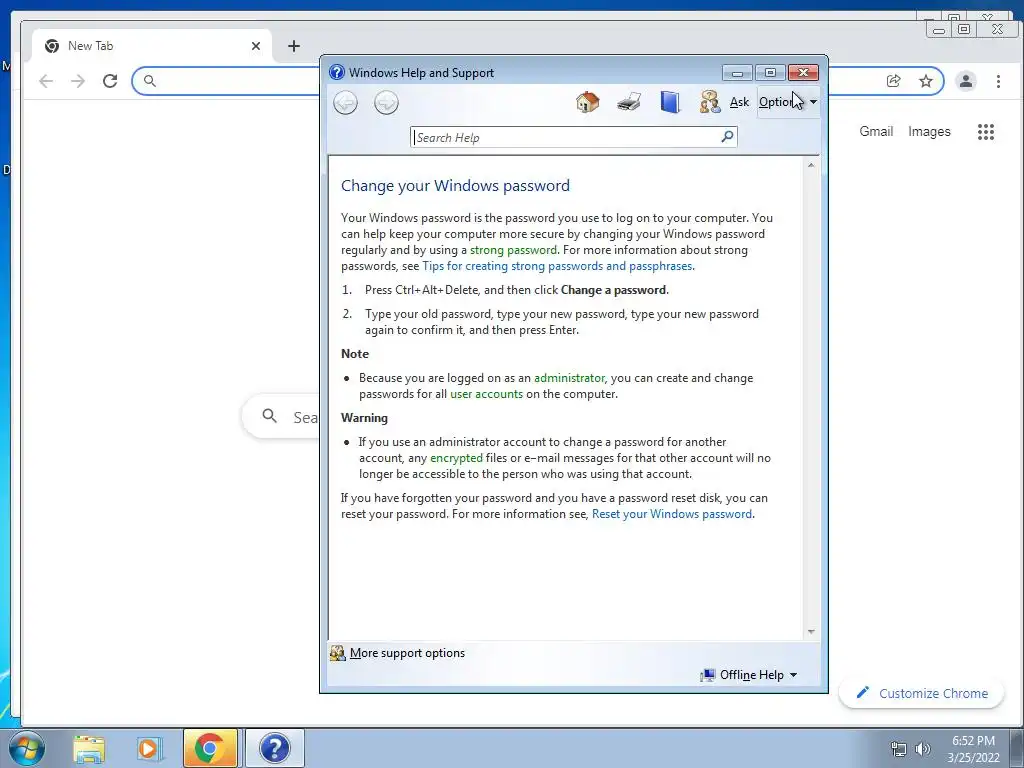Screen dimensions: 1024x768
Task: Open the strong password definition link
Action: click(x=513, y=250)
